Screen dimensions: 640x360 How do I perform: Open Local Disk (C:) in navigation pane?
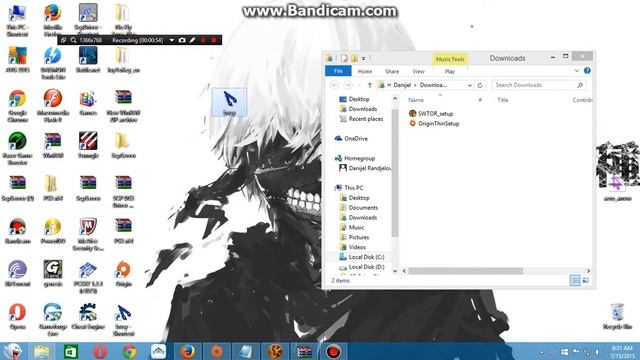pyautogui.click(x=362, y=257)
